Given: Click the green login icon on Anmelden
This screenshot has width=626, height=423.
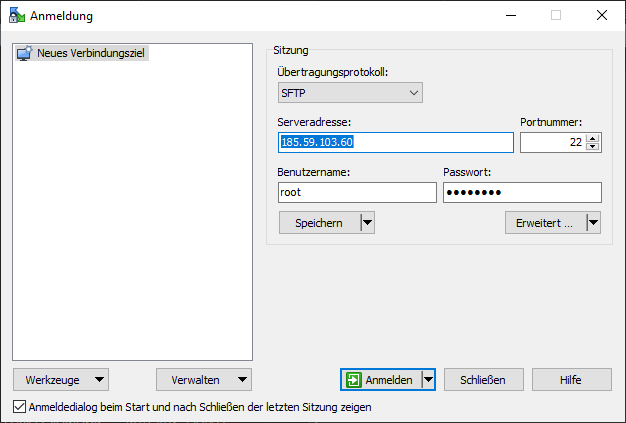Looking at the screenshot, I should 354,380.
